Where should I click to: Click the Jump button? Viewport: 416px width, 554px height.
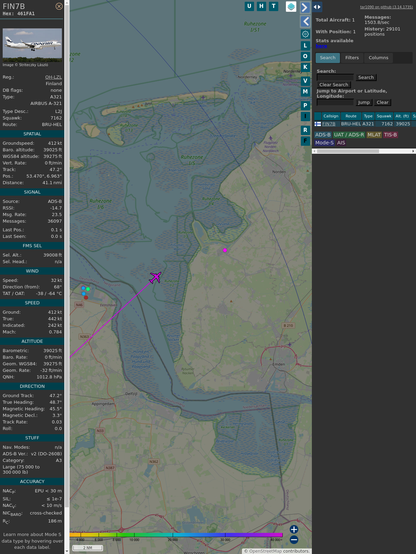click(x=363, y=102)
